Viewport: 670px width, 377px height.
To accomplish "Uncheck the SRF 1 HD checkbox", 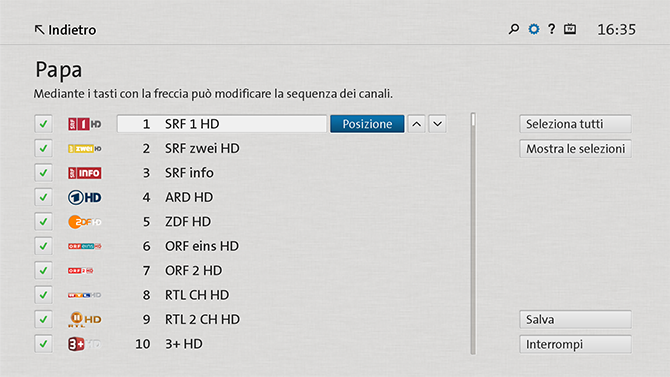I will pyautogui.click(x=43, y=124).
